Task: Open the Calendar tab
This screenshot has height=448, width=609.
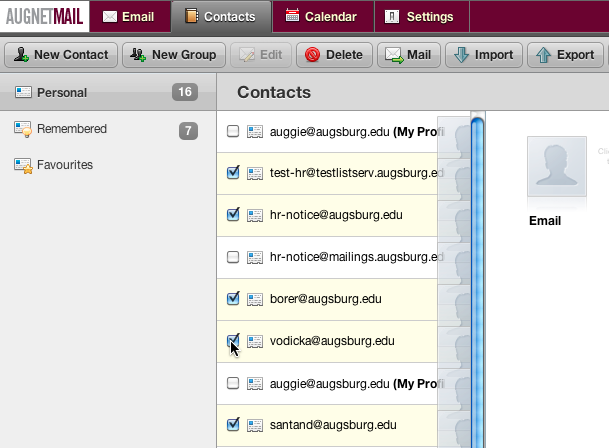Action: click(x=323, y=17)
